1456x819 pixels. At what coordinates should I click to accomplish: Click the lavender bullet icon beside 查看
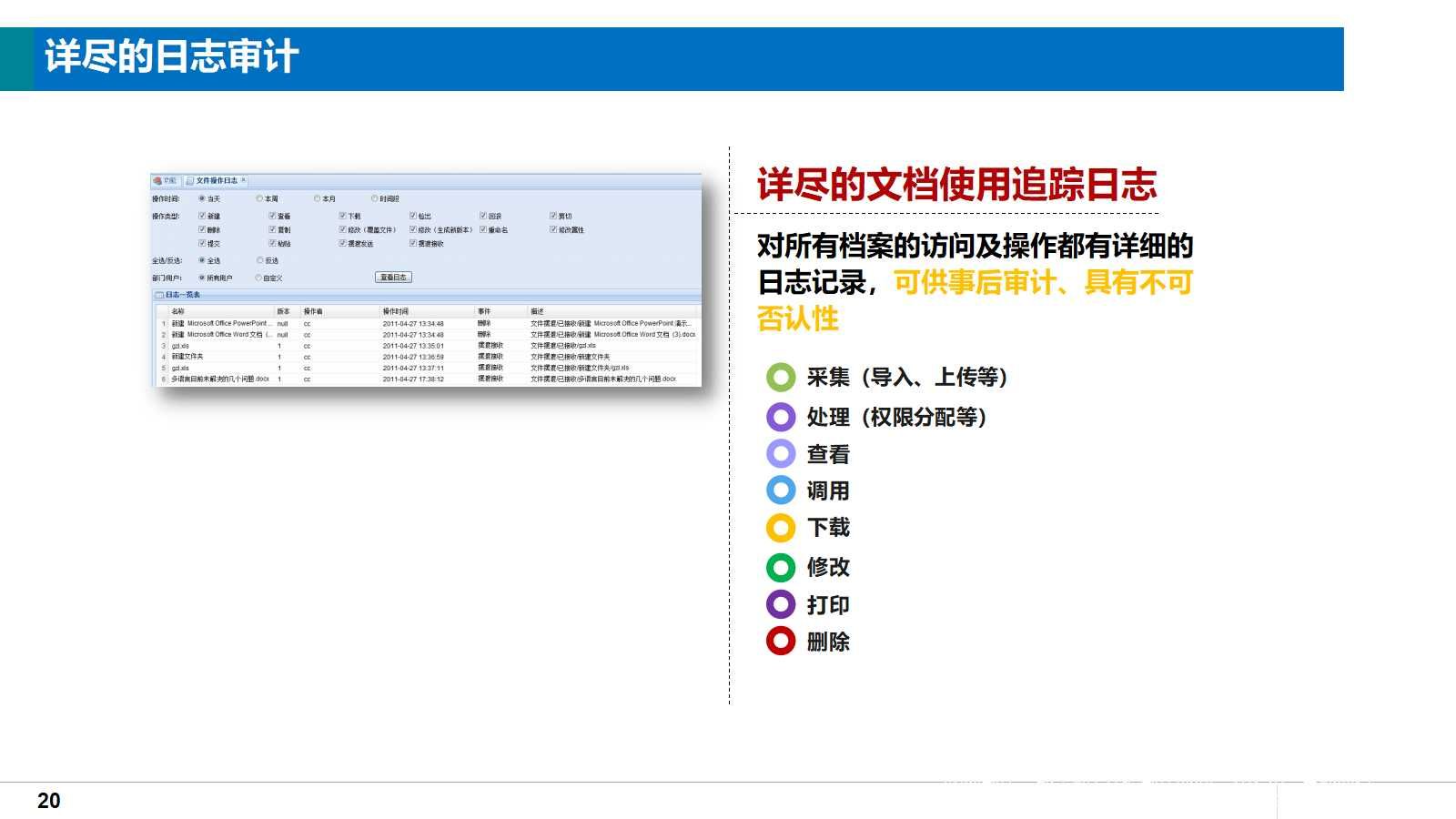tap(781, 453)
